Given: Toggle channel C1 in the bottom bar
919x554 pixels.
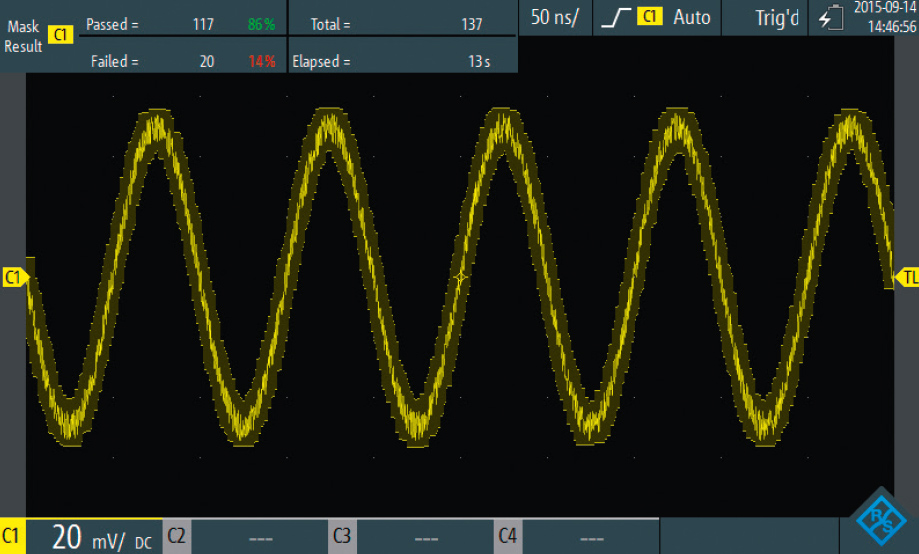Looking at the screenshot, I should 12,537.
